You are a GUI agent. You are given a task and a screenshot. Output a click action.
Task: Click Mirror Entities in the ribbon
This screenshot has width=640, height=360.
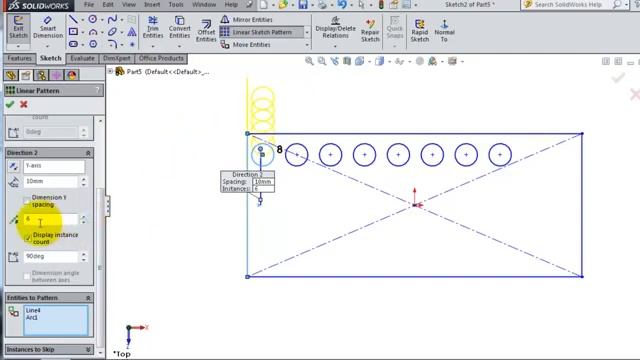coord(247,19)
